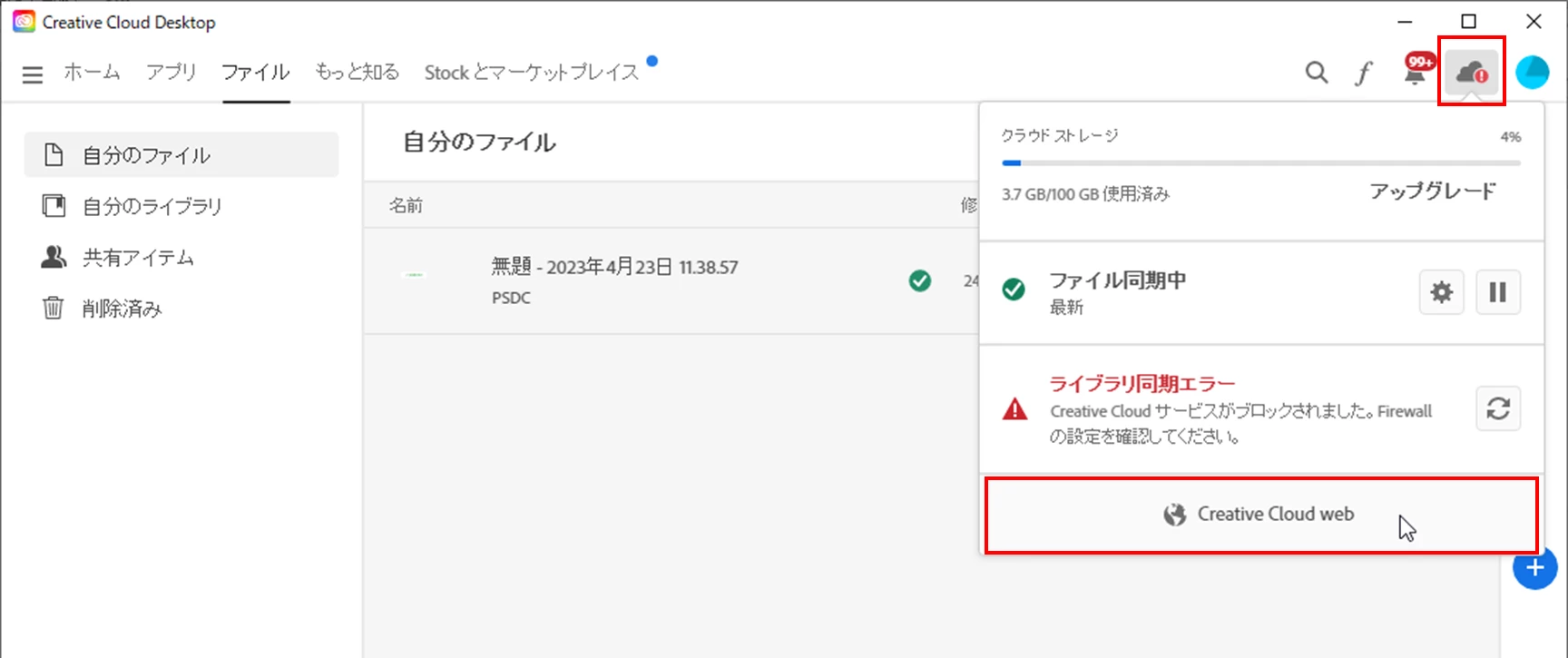Open file 無題 - 2023年4月23日 11.38.57
1568x658 pixels.
[x=614, y=267]
